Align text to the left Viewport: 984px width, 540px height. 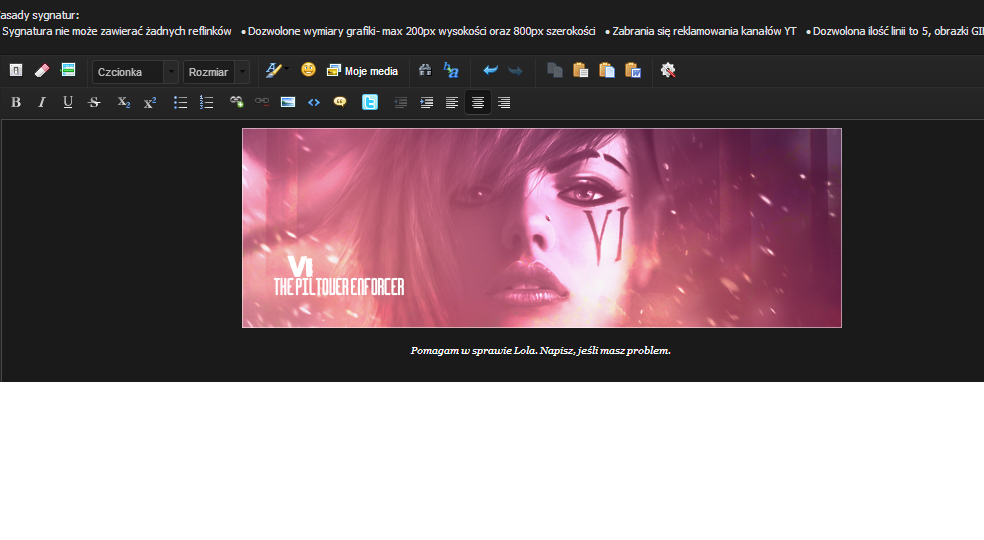(452, 102)
